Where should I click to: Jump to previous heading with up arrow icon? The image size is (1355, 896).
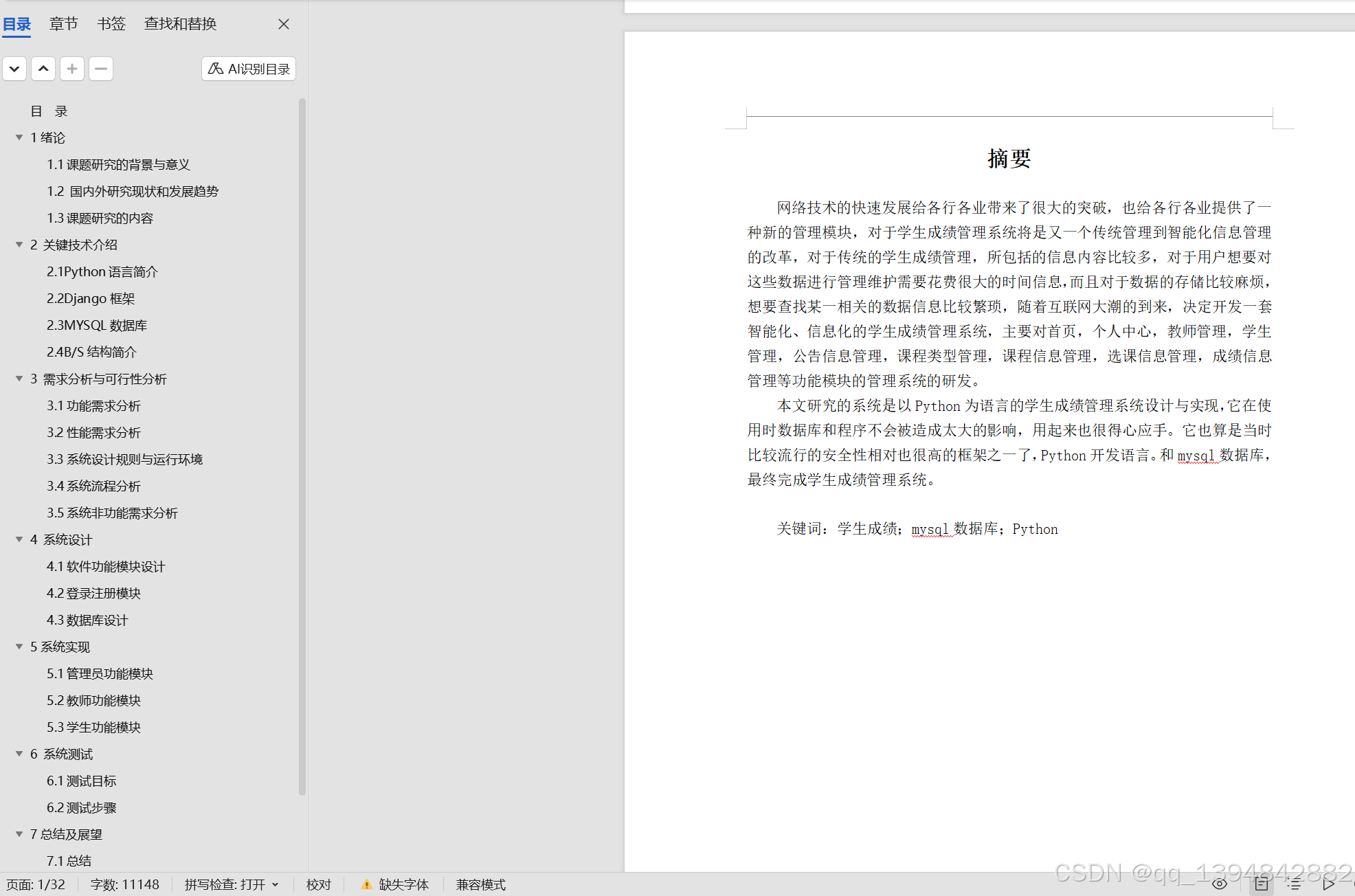(x=43, y=69)
